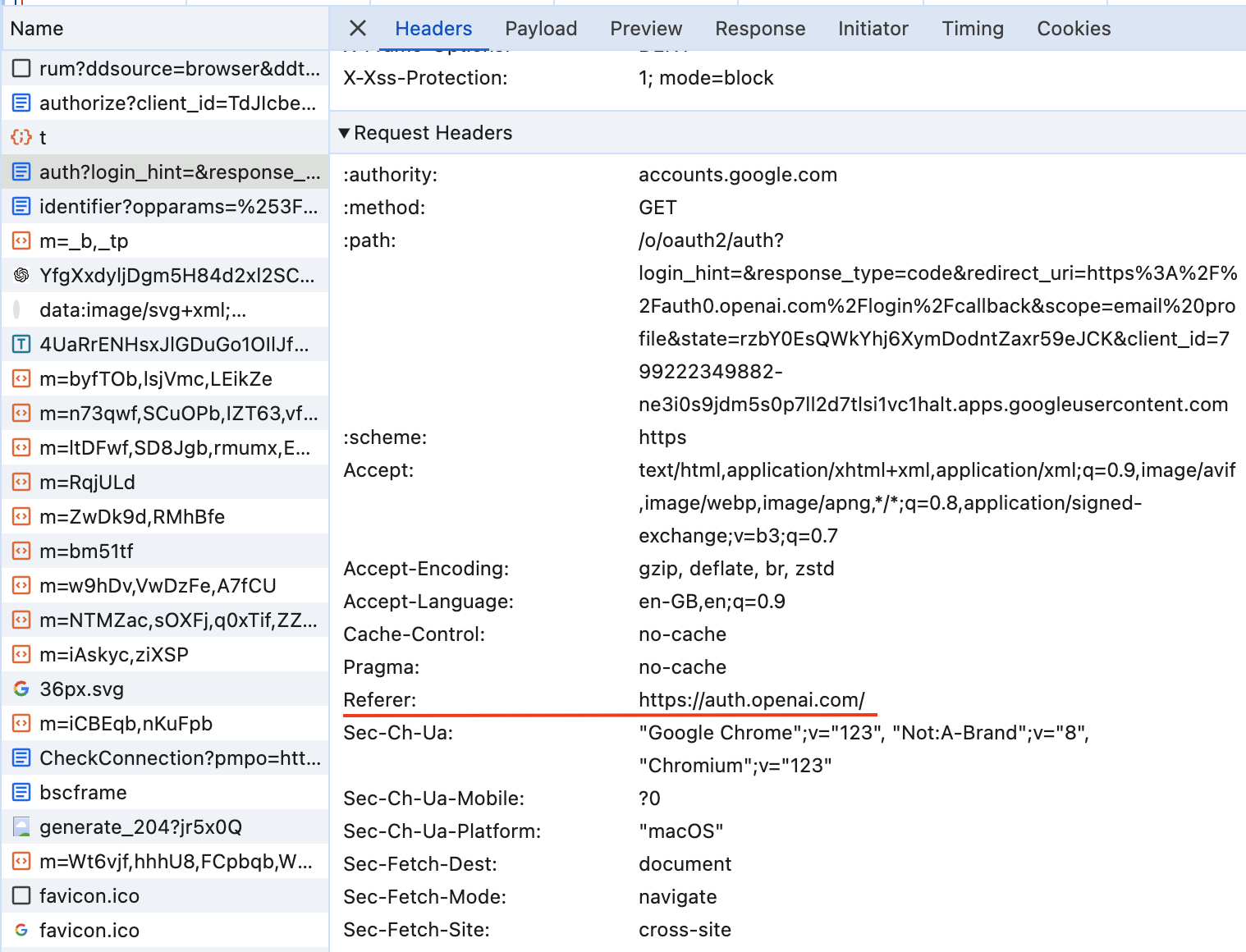Click the Cache-Control header name
Screen dimensions: 1246x952
point(415,634)
